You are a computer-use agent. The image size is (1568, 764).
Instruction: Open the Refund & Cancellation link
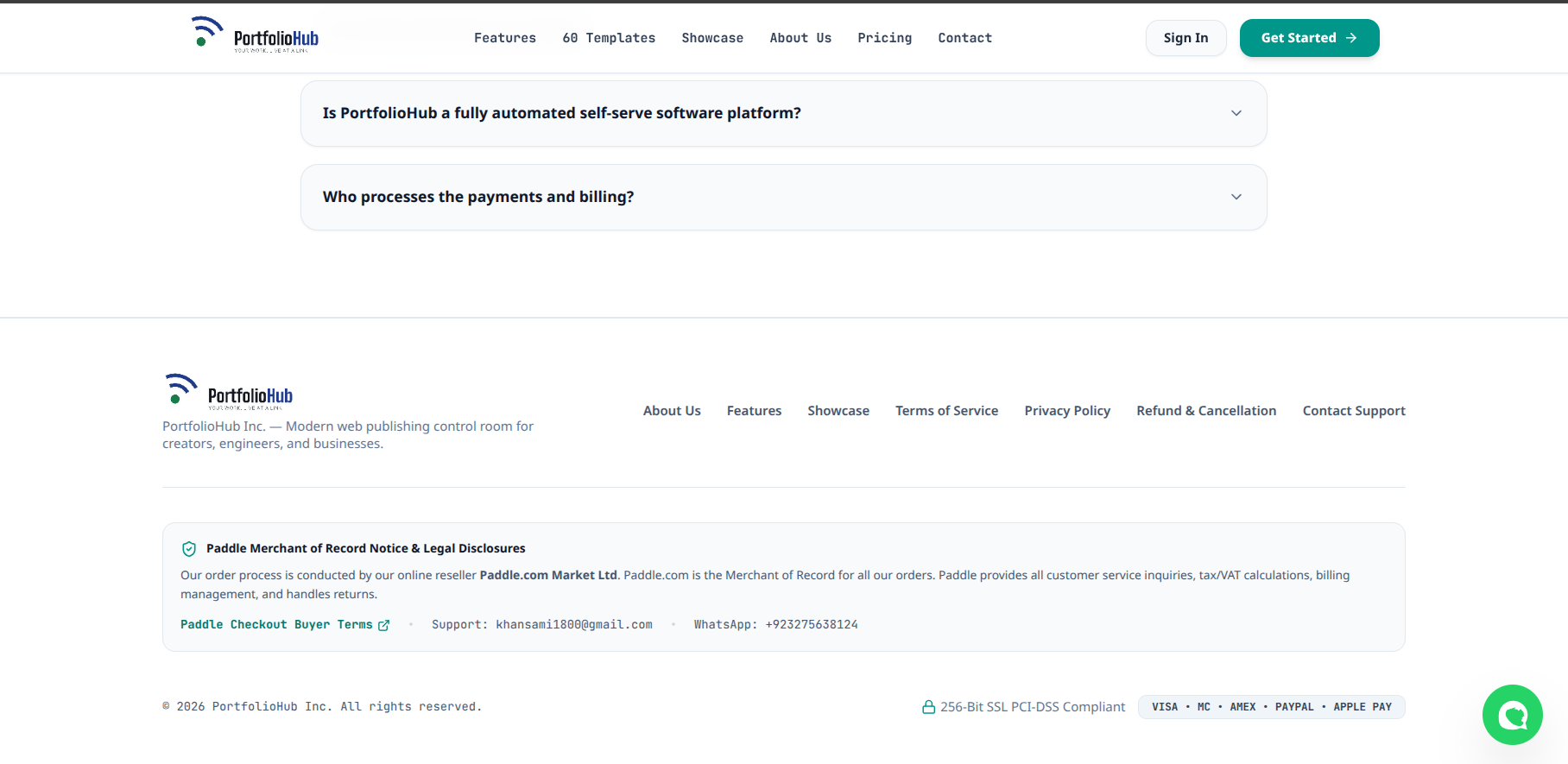tap(1206, 411)
